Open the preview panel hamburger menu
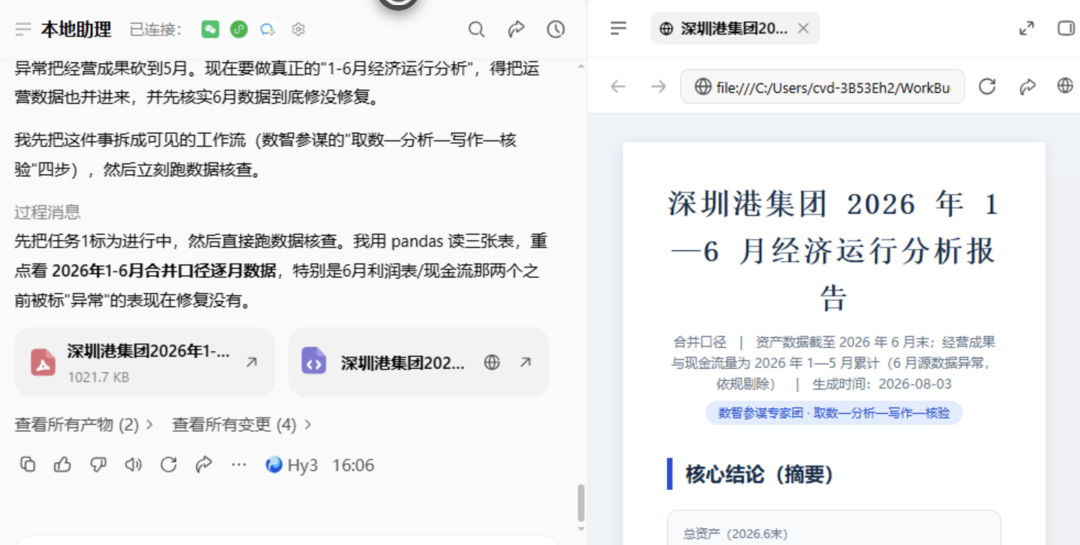This screenshot has height=545, width=1080. click(x=619, y=28)
